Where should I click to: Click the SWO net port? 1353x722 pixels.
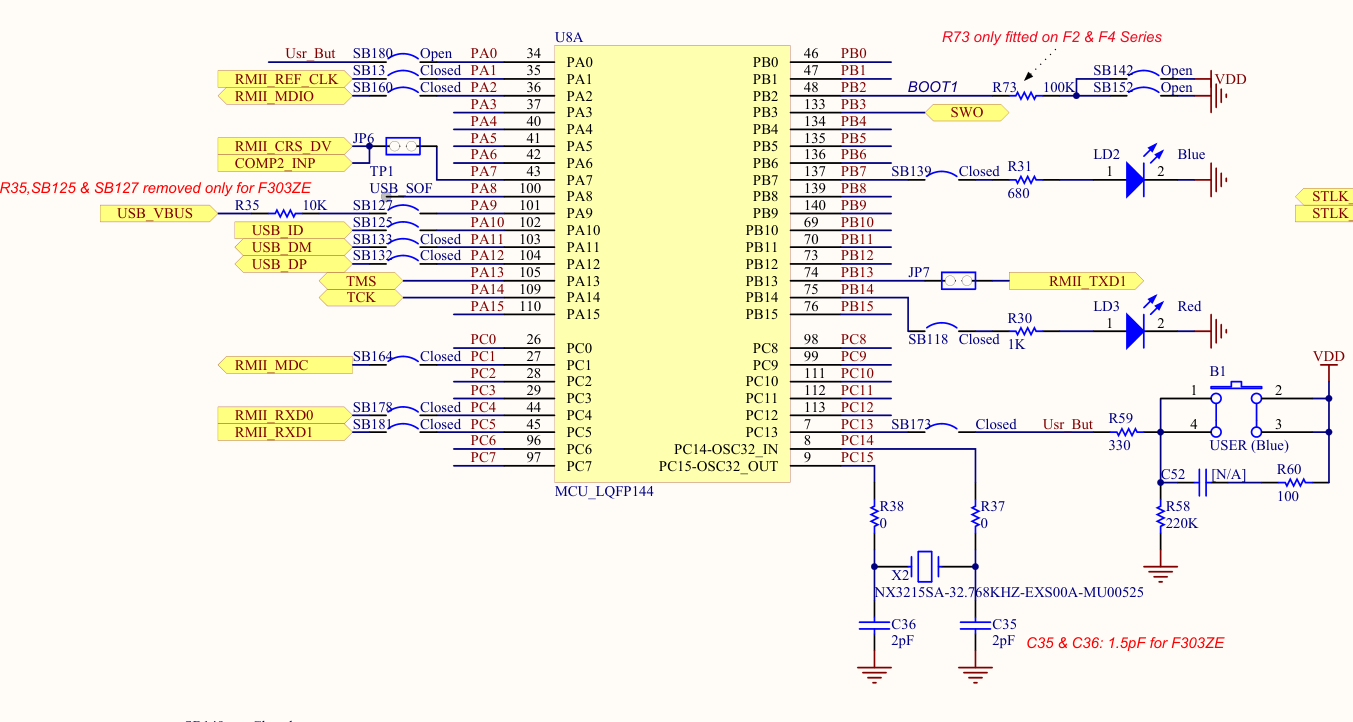tap(967, 113)
